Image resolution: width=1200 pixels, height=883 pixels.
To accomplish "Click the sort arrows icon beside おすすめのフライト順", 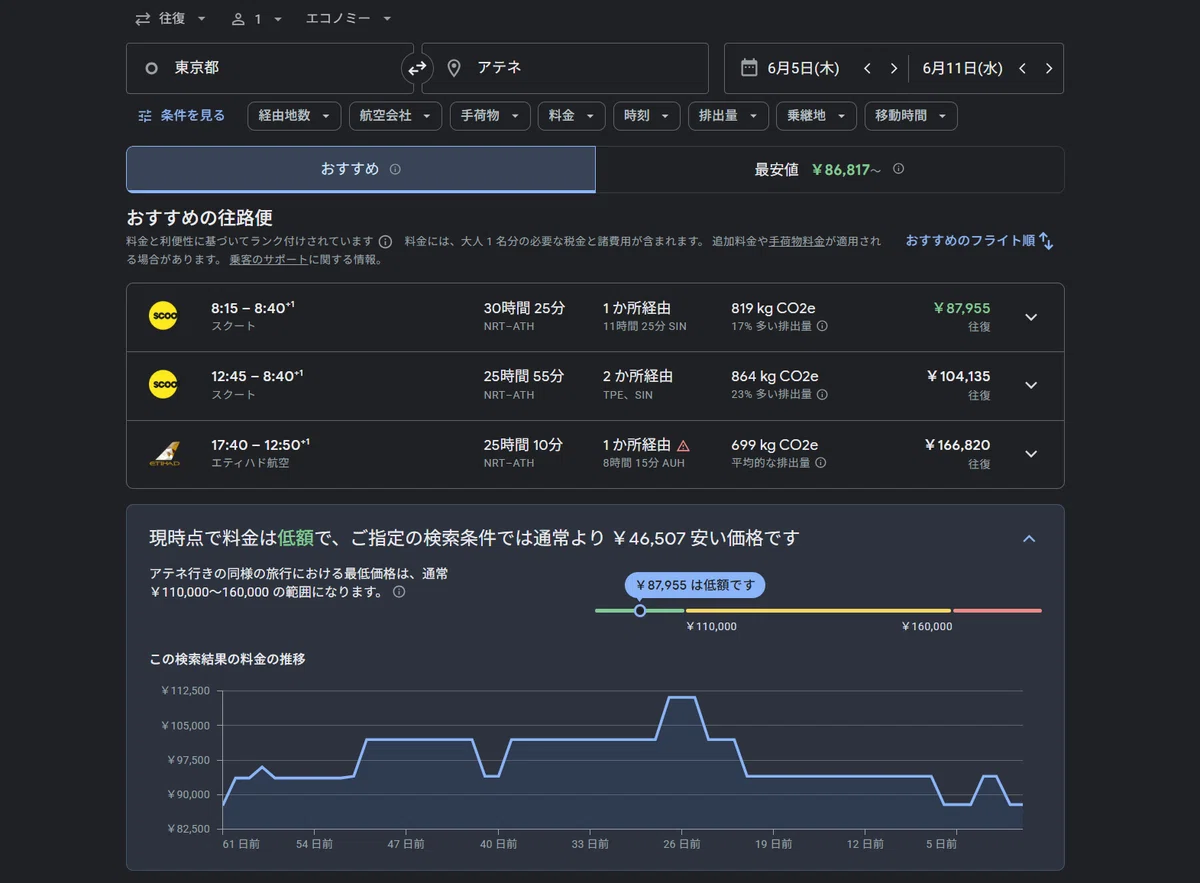I will (x=1046, y=241).
